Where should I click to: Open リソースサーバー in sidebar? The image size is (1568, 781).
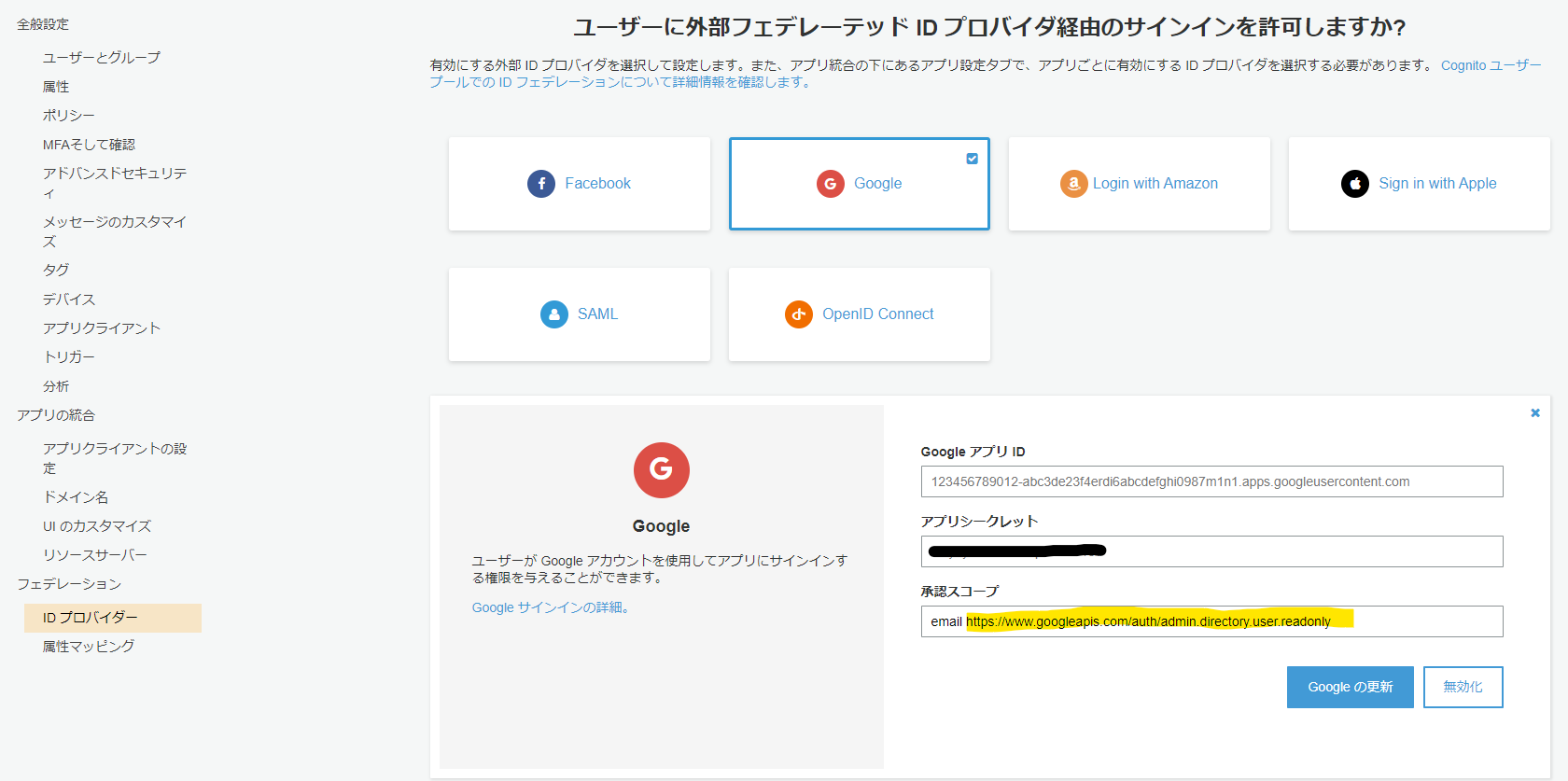tap(95, 555)
